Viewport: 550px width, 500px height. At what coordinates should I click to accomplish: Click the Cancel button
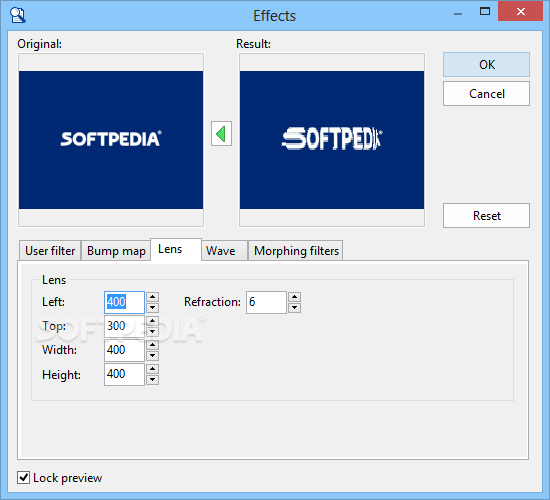[x=486, y=94]
